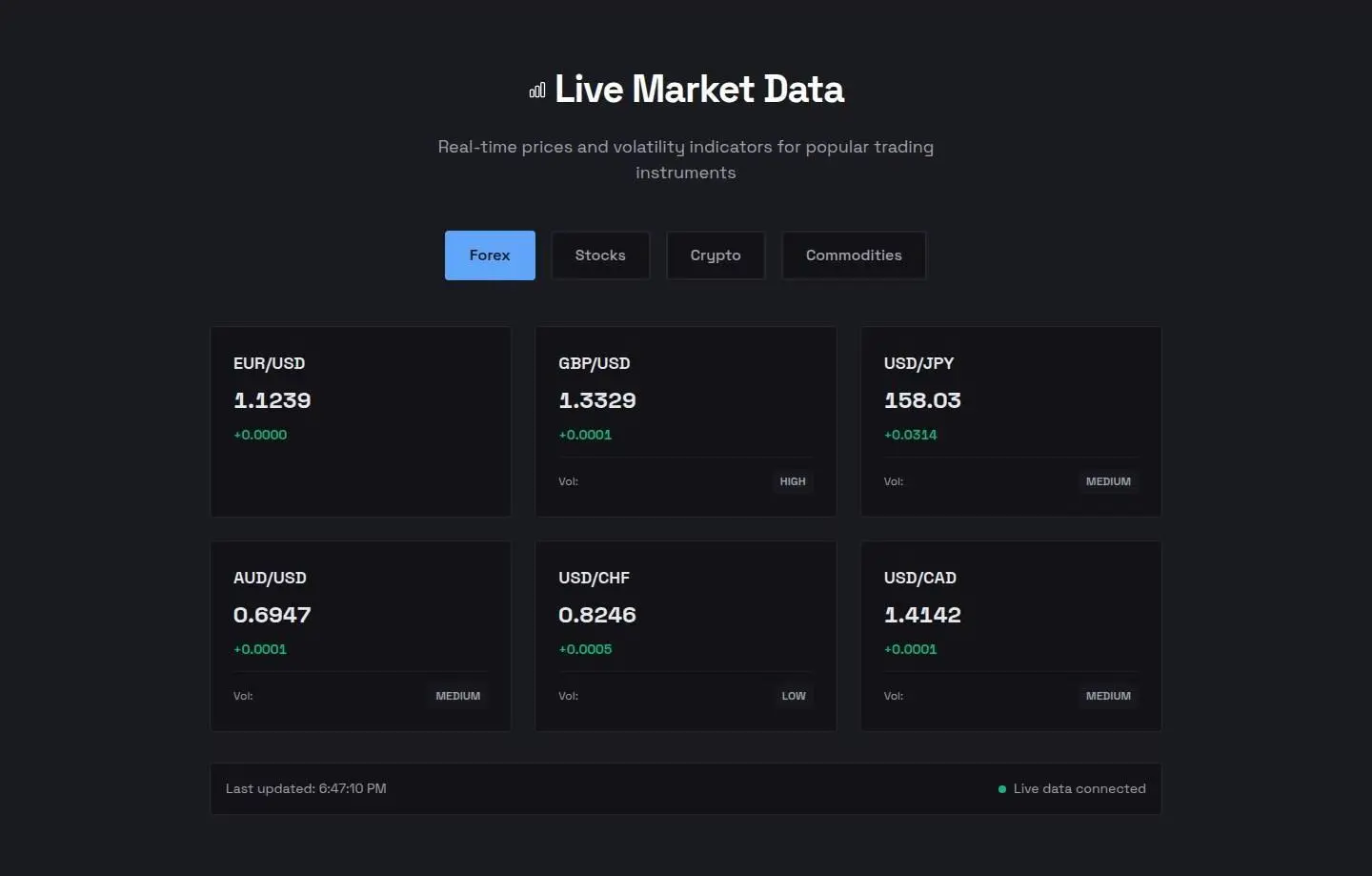Click the MEDIUM volatility badge on AUD/USD
Screen dimensions: 1372x876
[x=457, y=696]
